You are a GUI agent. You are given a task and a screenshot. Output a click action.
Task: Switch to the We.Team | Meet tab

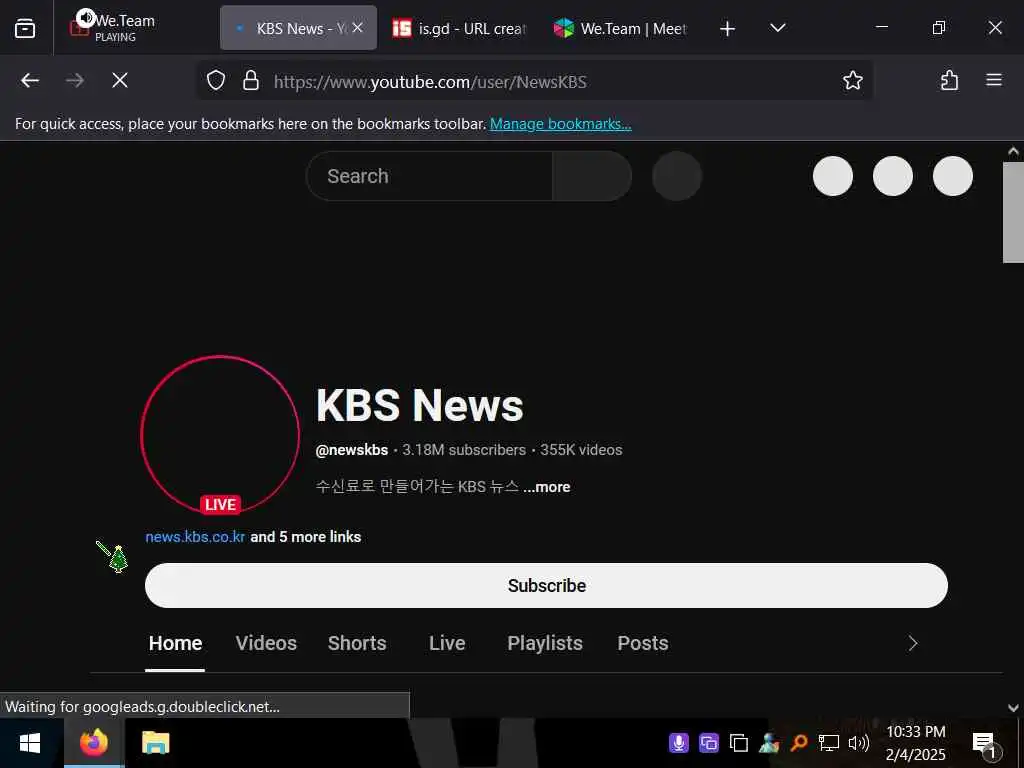[x=620, y=28]
